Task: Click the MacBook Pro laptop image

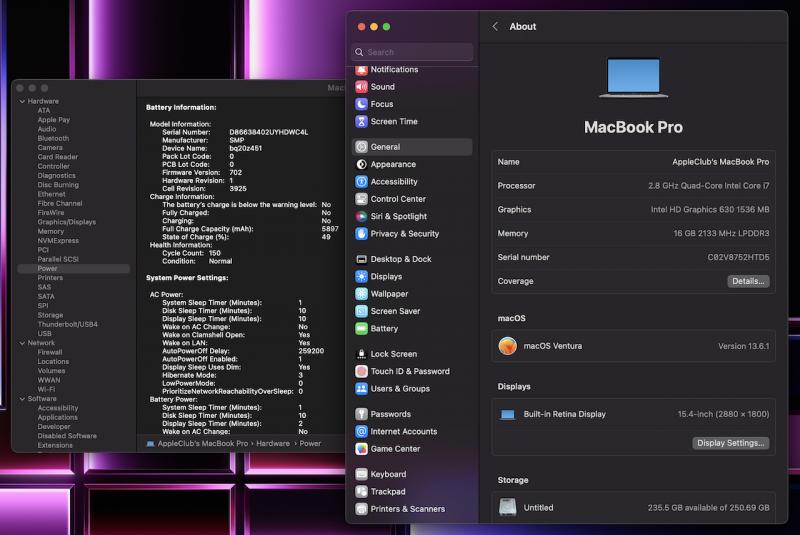Action: [x=633, y=78]
